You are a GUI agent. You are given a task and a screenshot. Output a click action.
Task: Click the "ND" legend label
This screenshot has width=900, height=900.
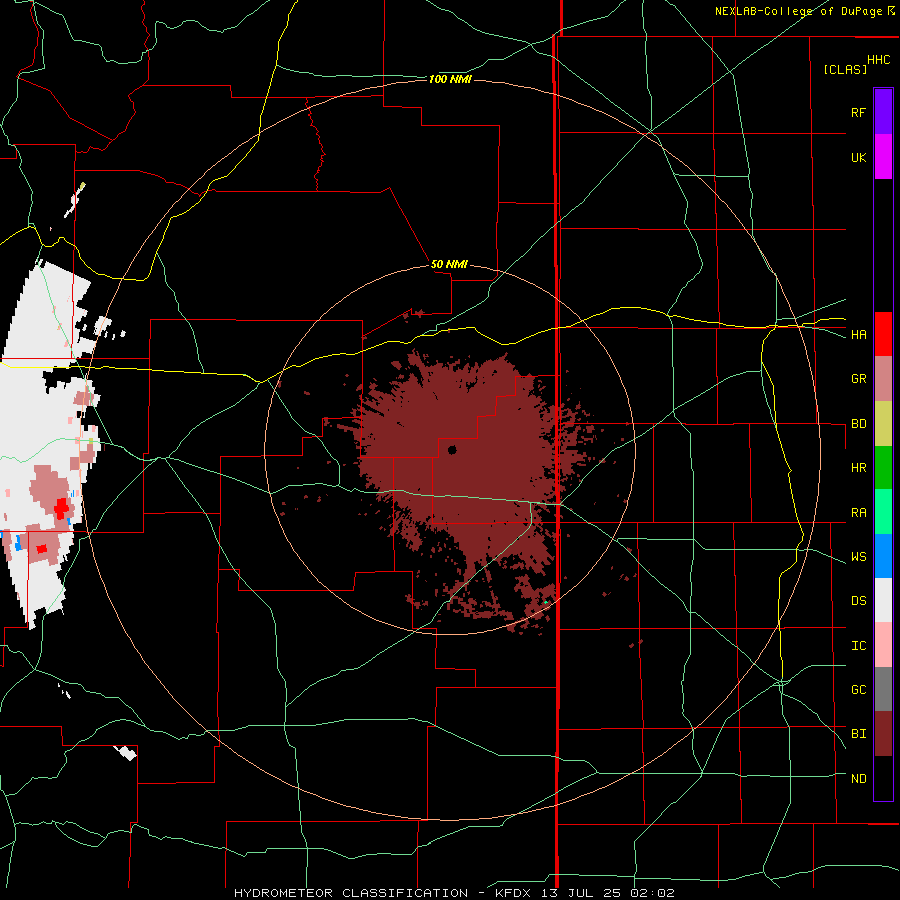(x=858, y=779)
